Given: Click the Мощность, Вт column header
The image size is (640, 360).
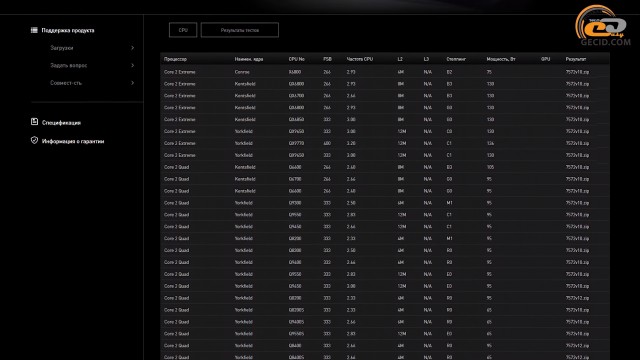Looking at the screenshot, I should (x=501, y=59).
